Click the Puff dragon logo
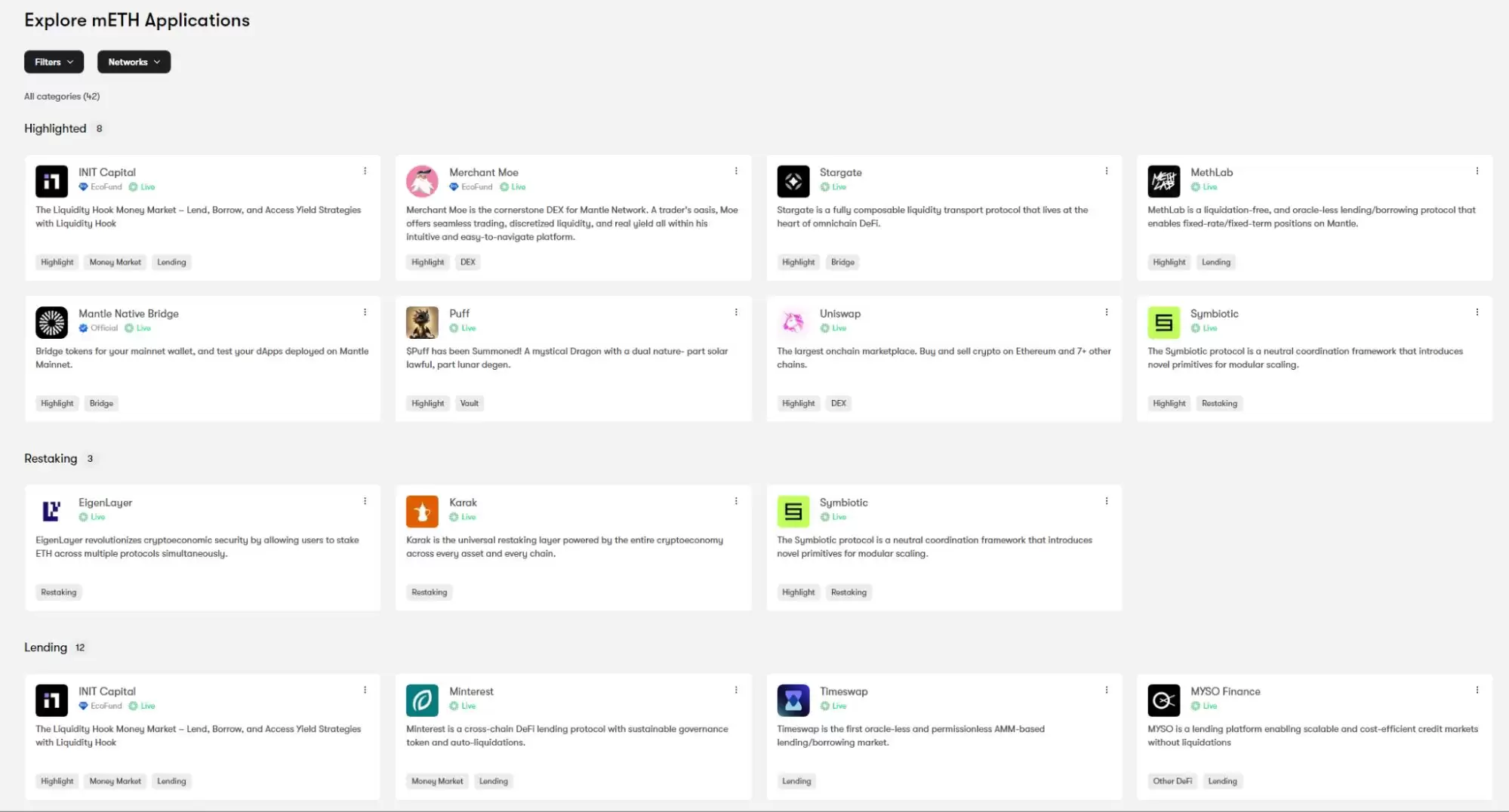Viewport: 1509px width, 812px height. pyautogui.click(x=422, y=322)
